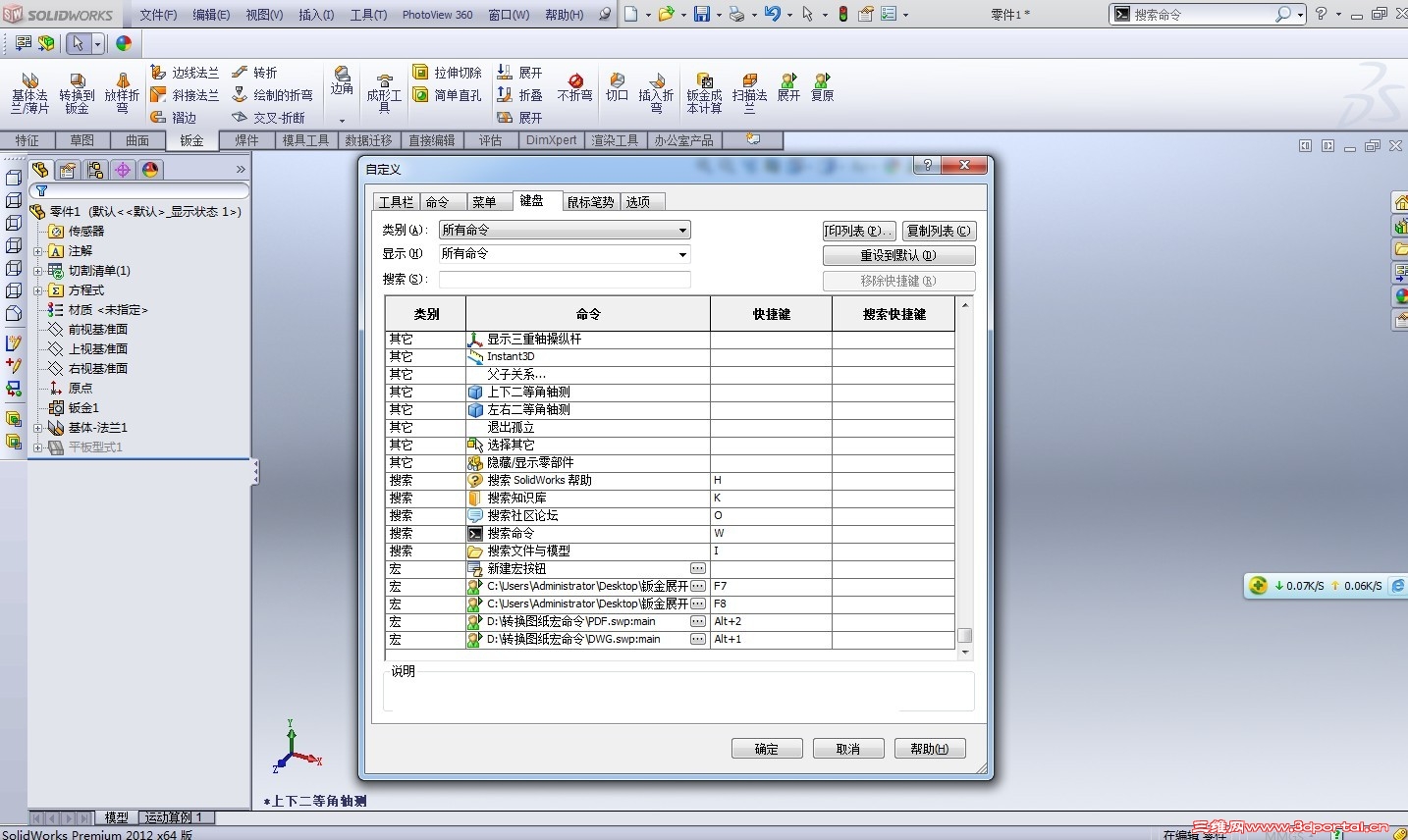Click the 成形工具 forming tool
1408x840 pixels.
(x=384, y=93)
